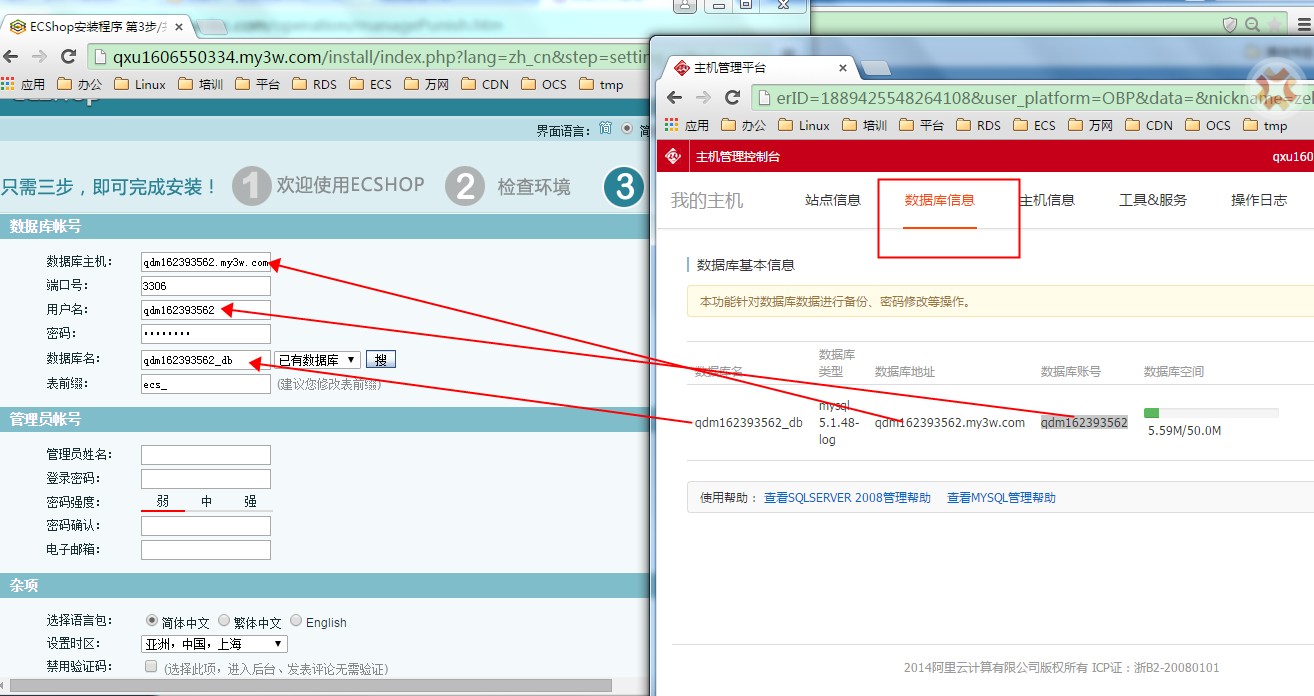Close the 主机管理平台 browser tab
Screen dimensions: 1314x696
(842, 68)
